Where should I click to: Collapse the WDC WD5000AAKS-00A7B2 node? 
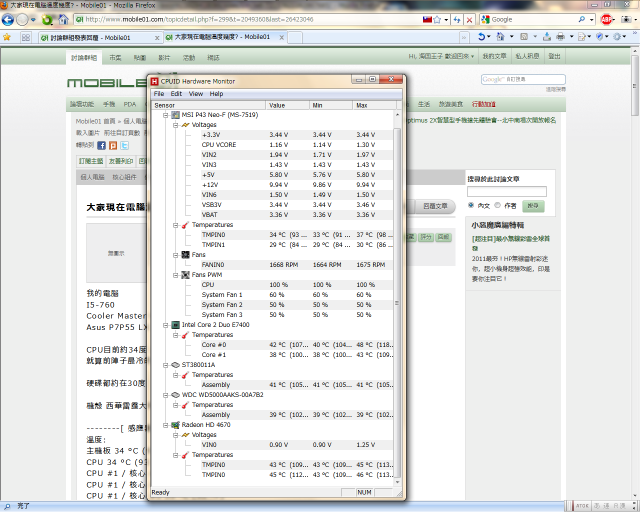tap(166, 395)
